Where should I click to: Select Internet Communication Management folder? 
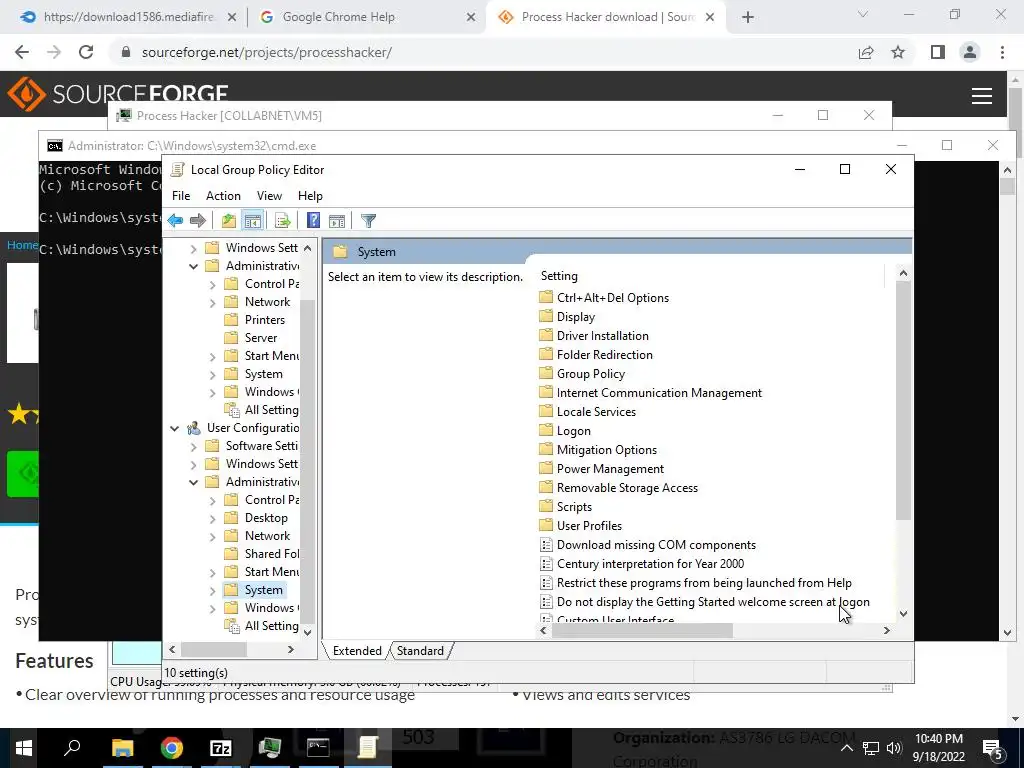pos(650,392)
